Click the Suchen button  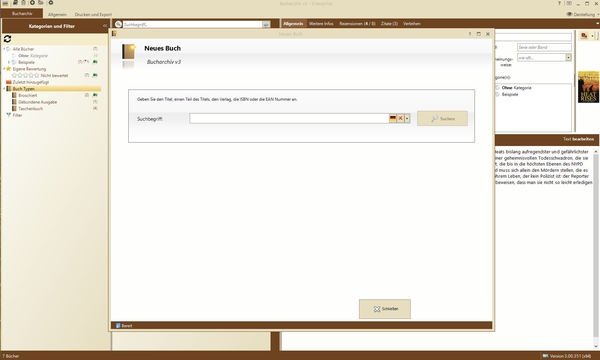click(x=442, y=119)
